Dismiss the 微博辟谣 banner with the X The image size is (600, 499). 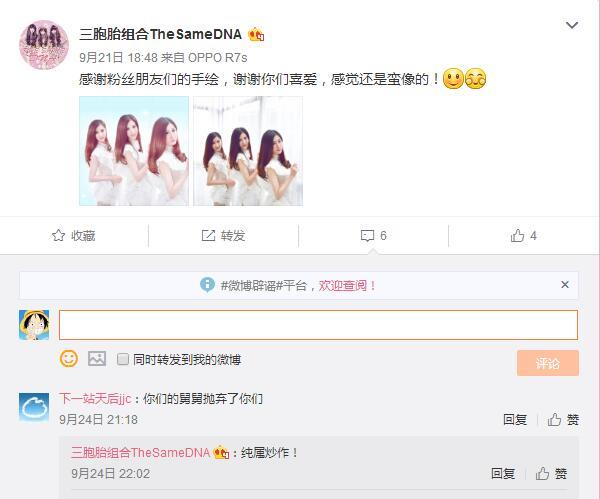565,285
